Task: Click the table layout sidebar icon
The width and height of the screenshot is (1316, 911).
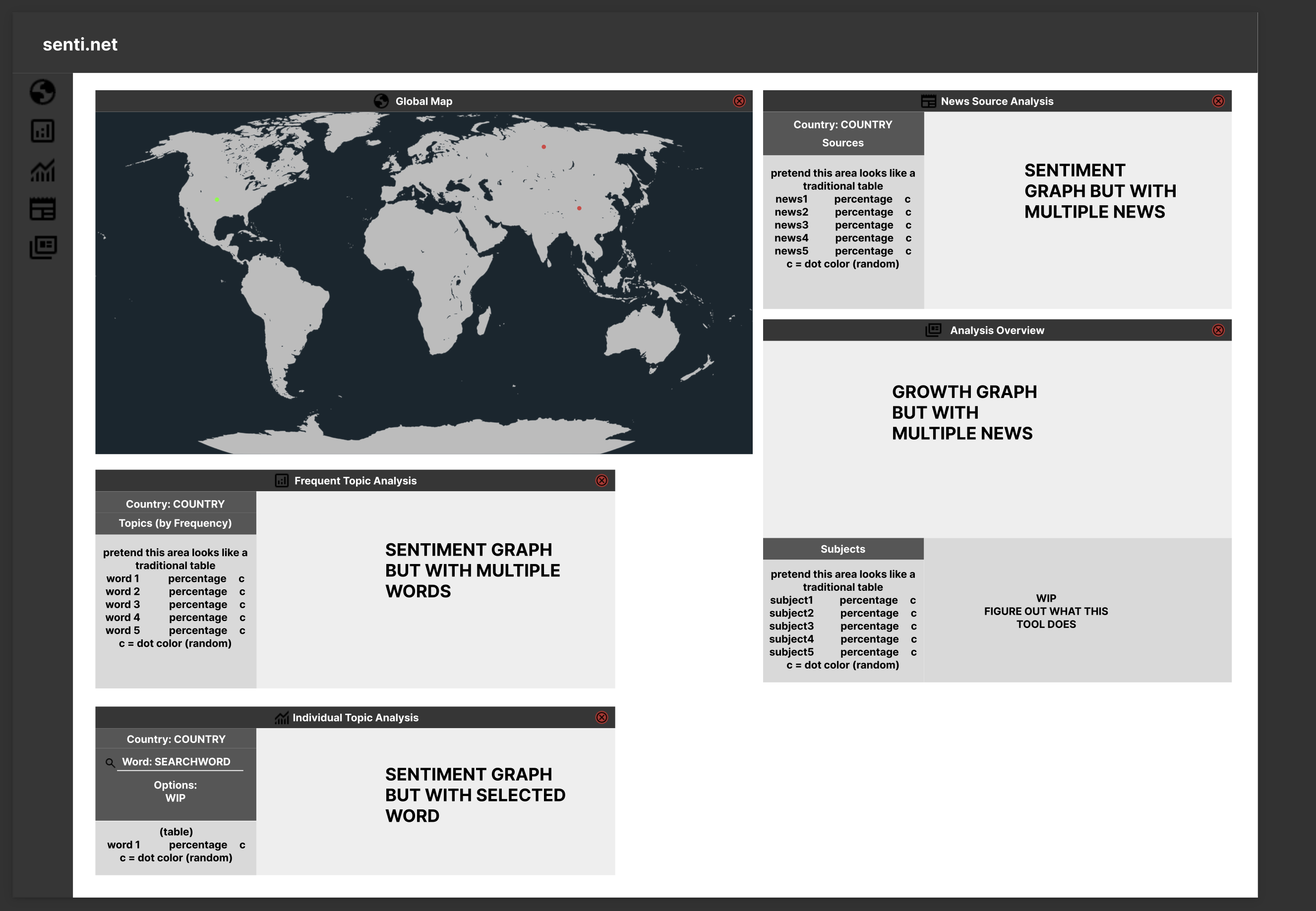Action: click(43, 209)
